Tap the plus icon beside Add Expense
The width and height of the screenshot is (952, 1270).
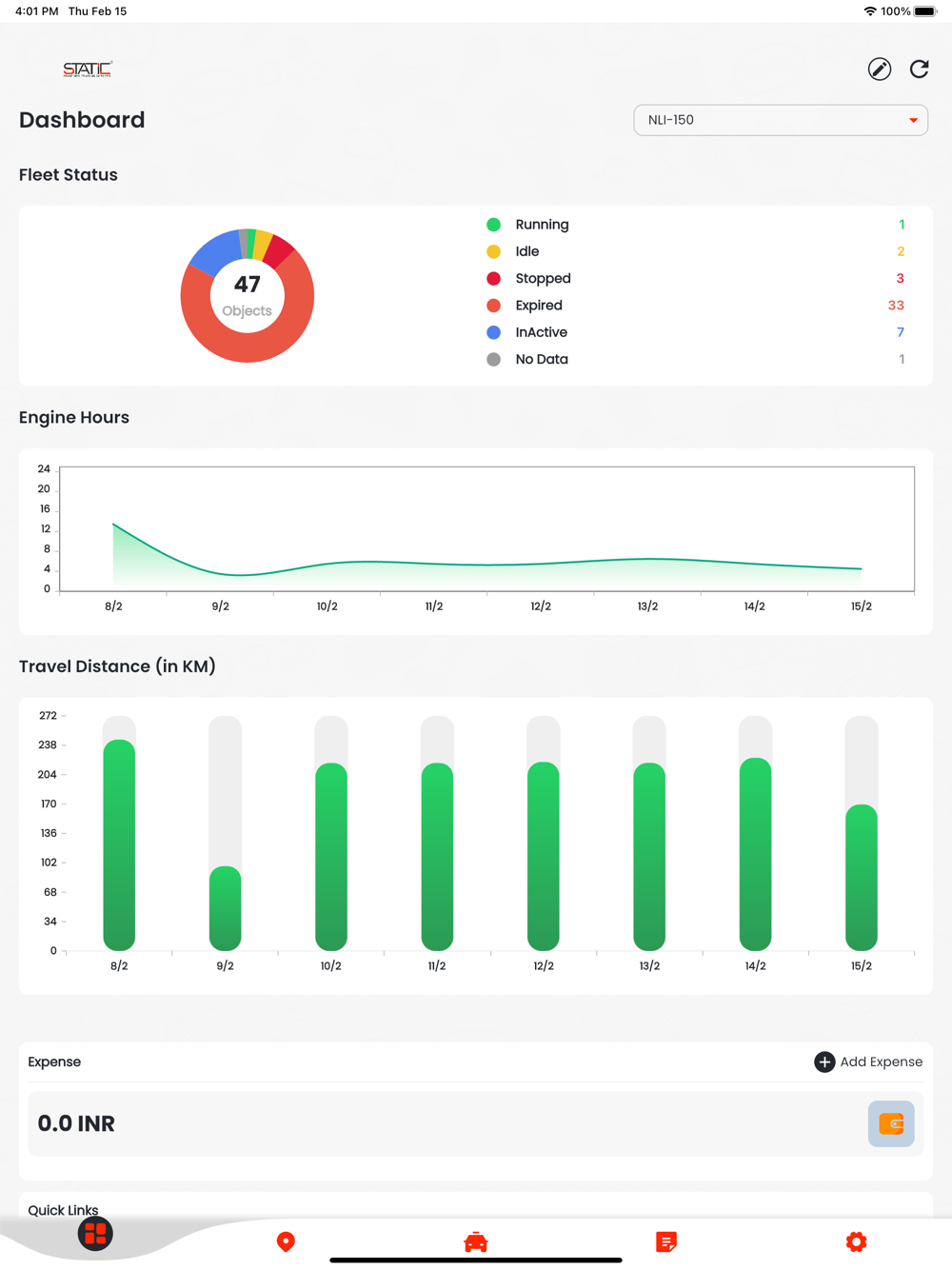click(824, 1062)
